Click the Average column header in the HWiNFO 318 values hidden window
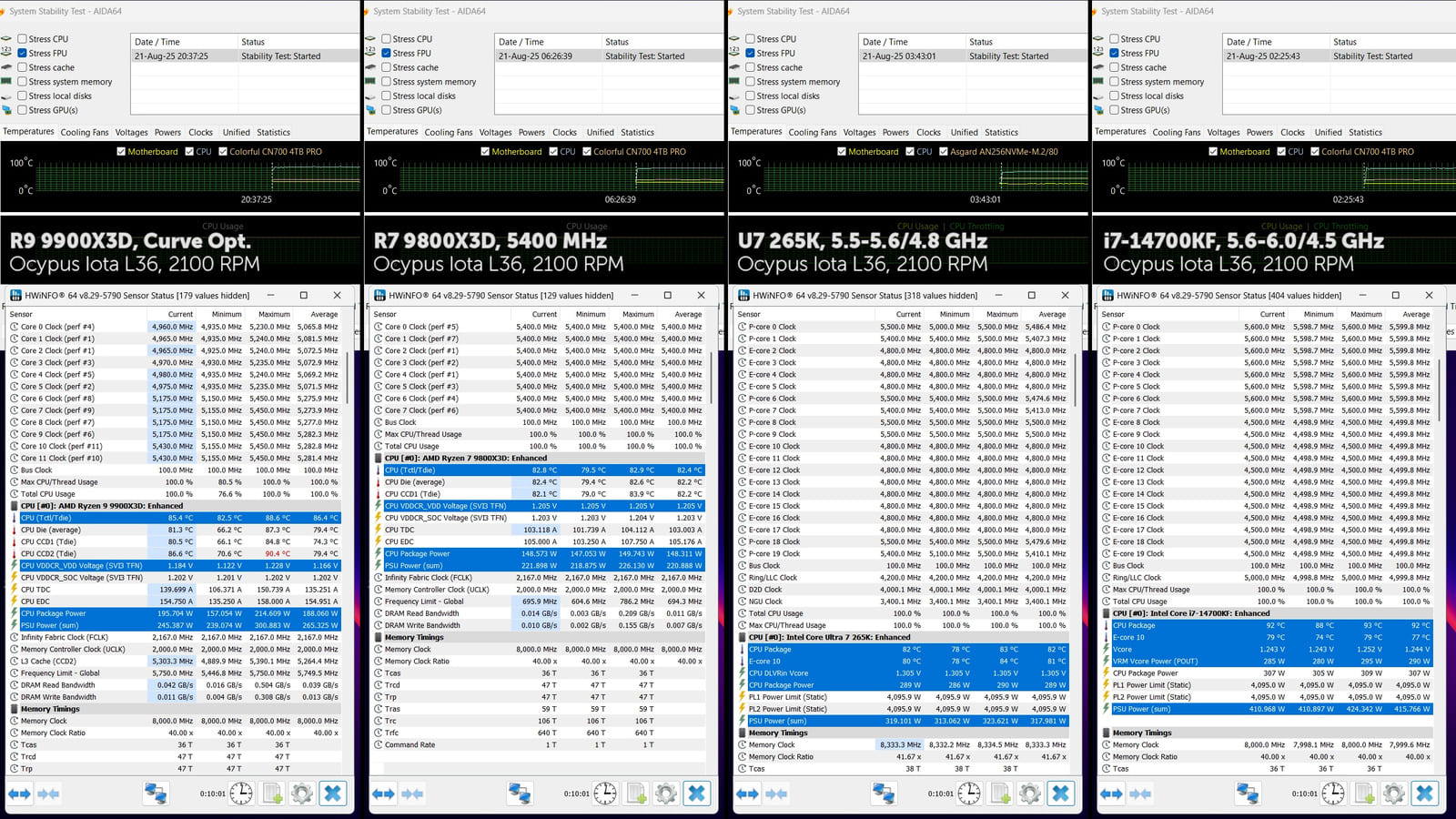The image size is (1456, 819). pyautogui.click(x=1044, y=314)
